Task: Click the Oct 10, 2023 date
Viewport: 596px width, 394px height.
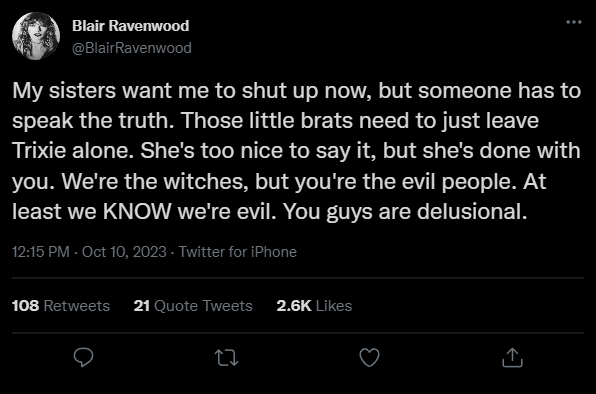Action: (124, 252)
